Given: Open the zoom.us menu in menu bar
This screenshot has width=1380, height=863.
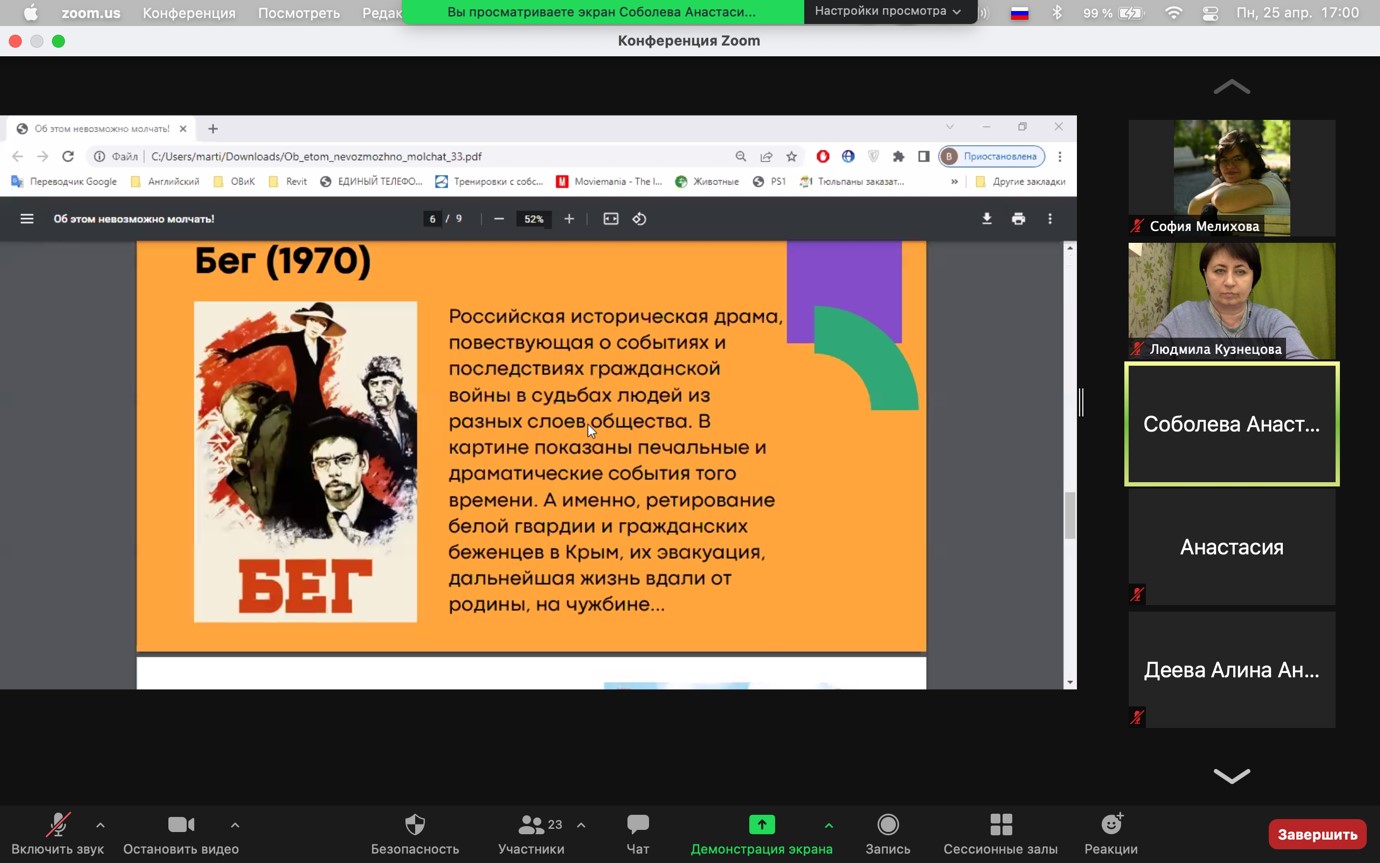Looking at the screenshot, I should [x=91, y=13].
